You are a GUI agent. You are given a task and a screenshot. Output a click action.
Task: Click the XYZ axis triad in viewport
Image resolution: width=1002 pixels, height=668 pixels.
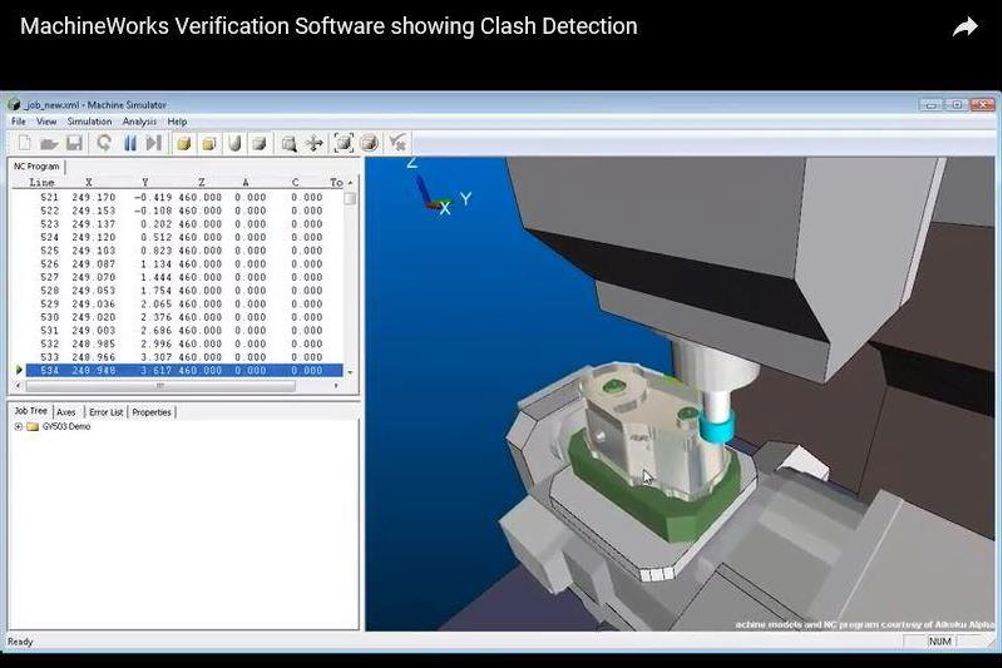click(x=440, y=187)
